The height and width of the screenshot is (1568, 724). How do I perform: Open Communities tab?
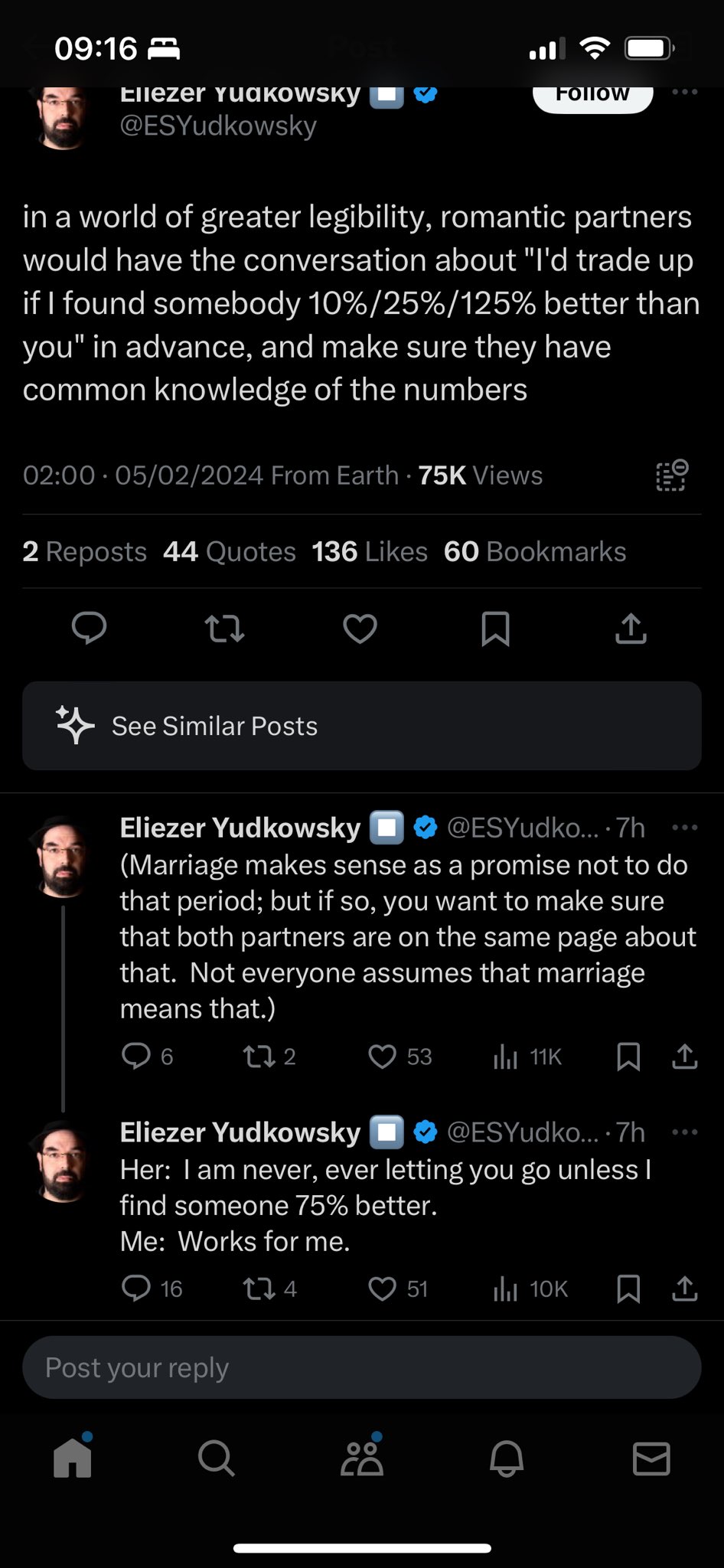[x=362, y=1459]
